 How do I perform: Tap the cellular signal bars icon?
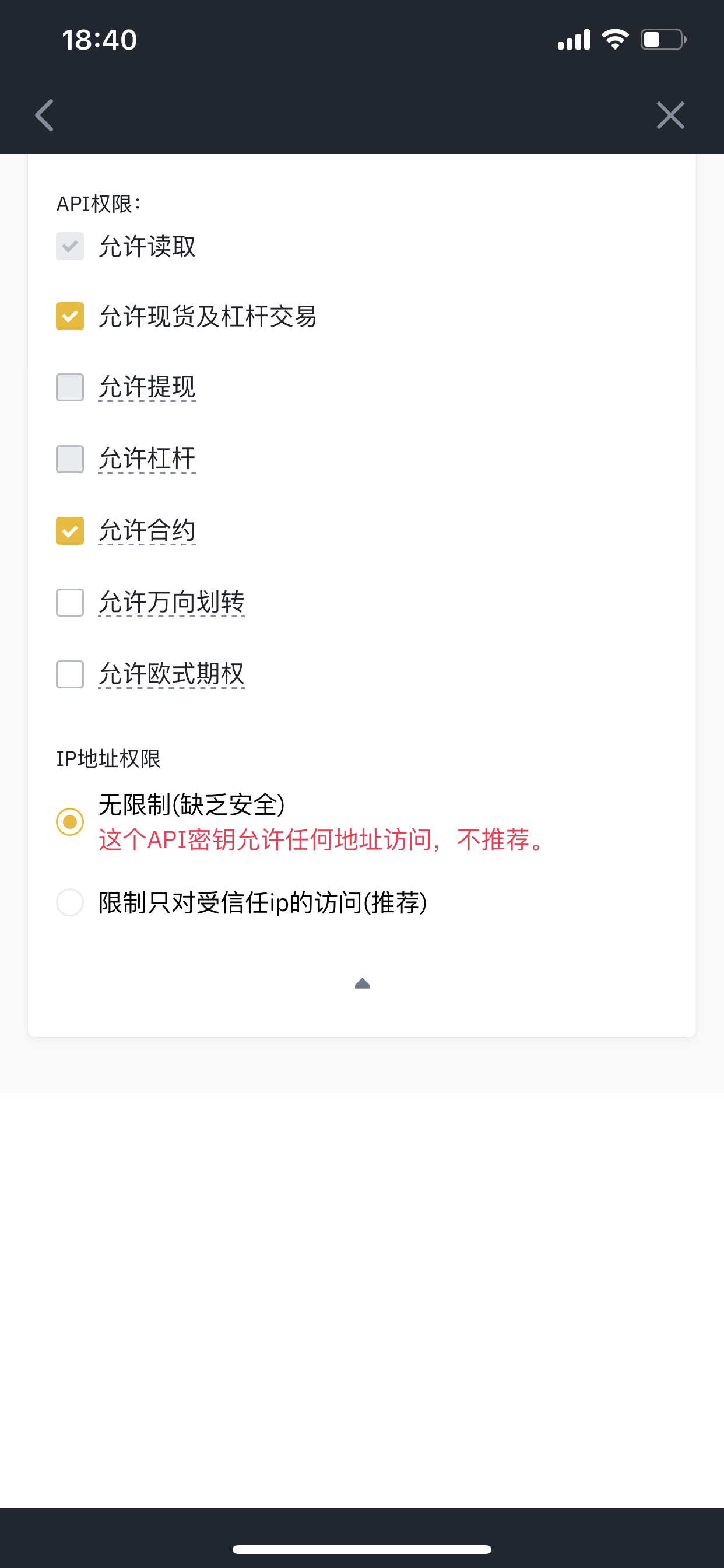click(x=574, y=40)
